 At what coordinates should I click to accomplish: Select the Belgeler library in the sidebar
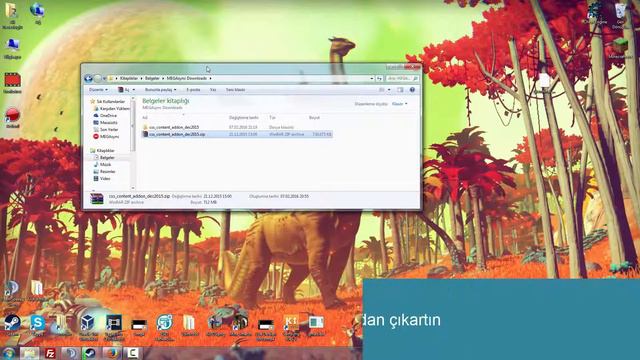click(104, 158)
